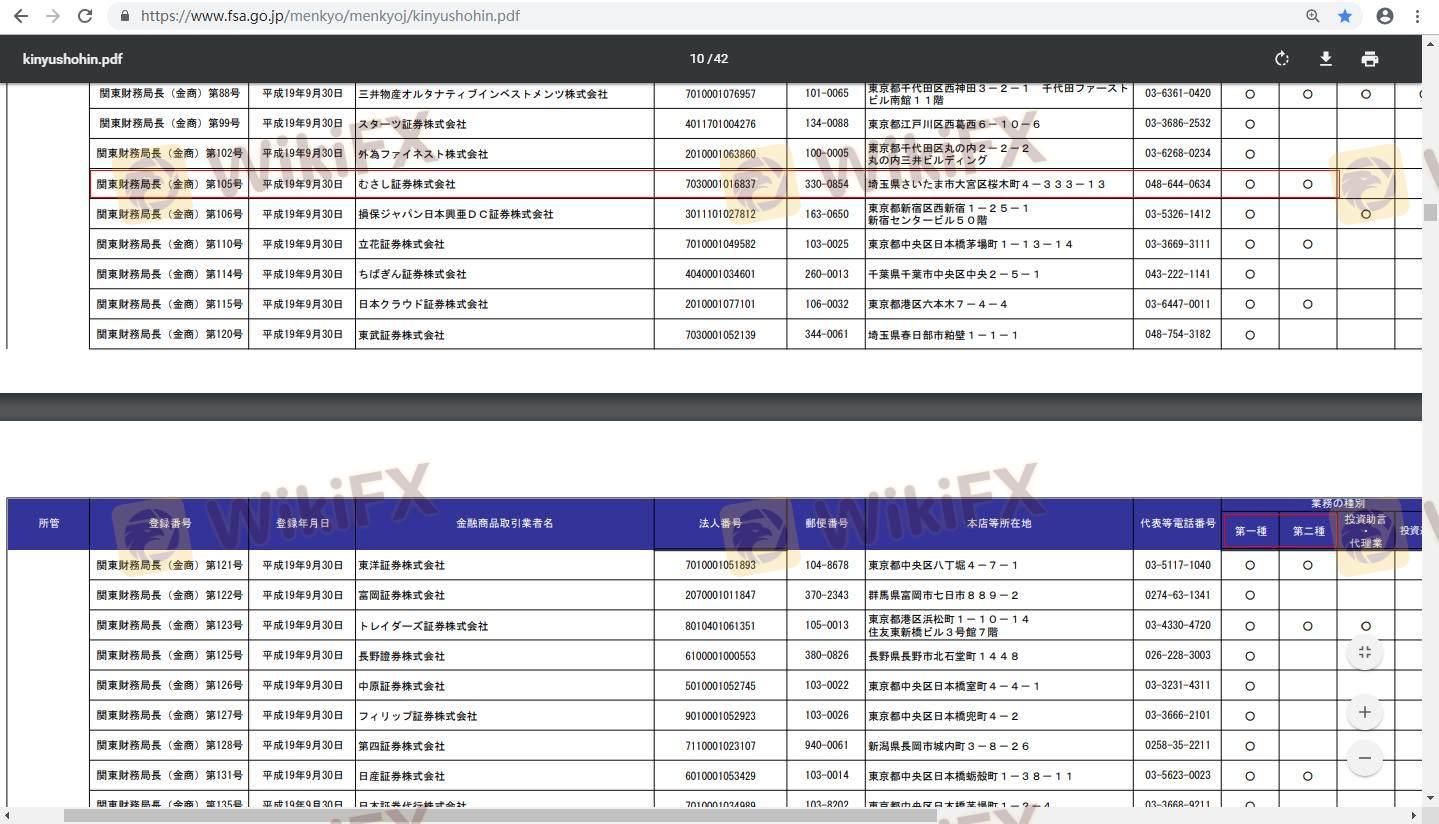
Task: Select company name 日産証券株式会社
Action: (401, 776)
